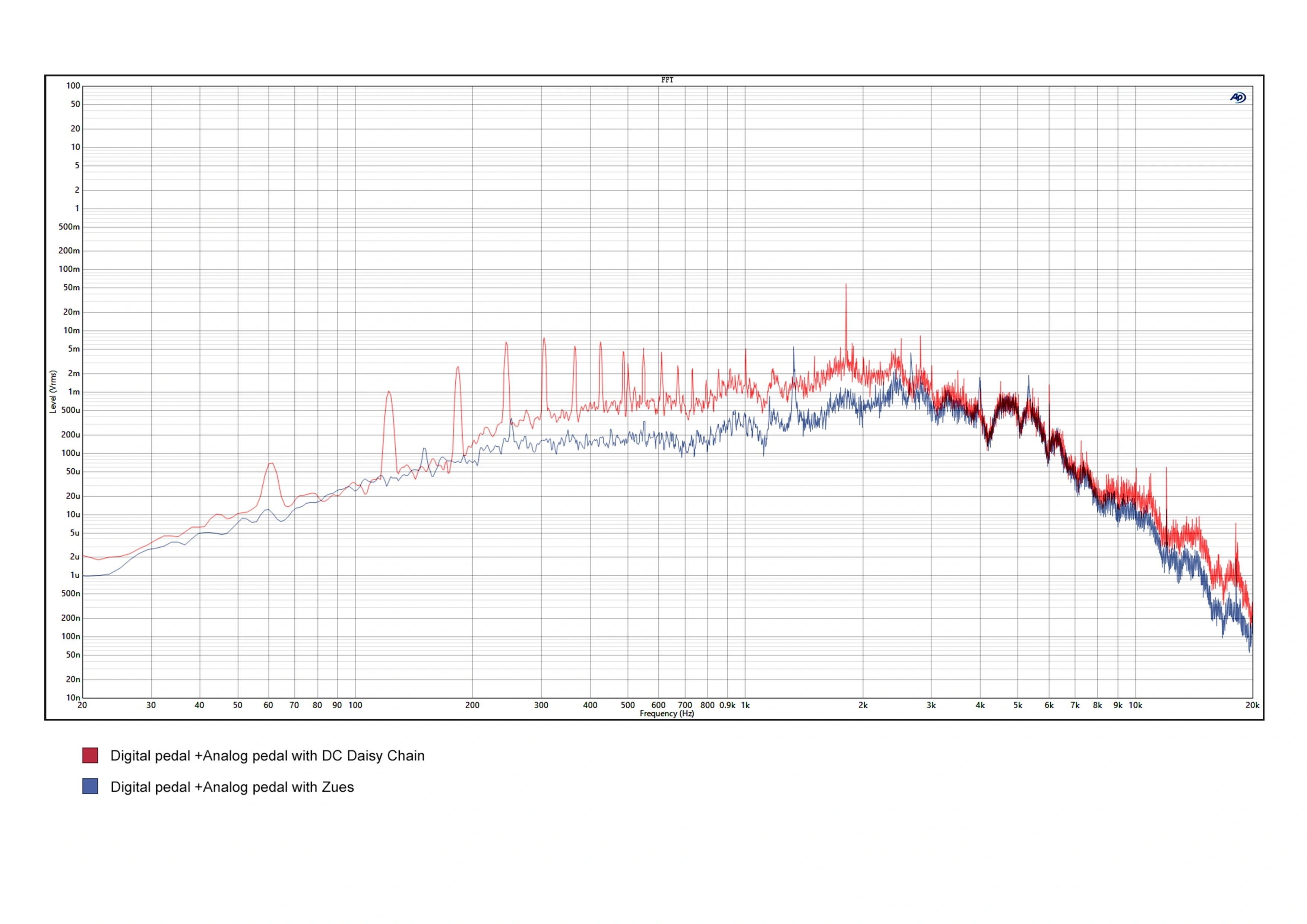Click the 500m level axis tick label

coord(69,227)
